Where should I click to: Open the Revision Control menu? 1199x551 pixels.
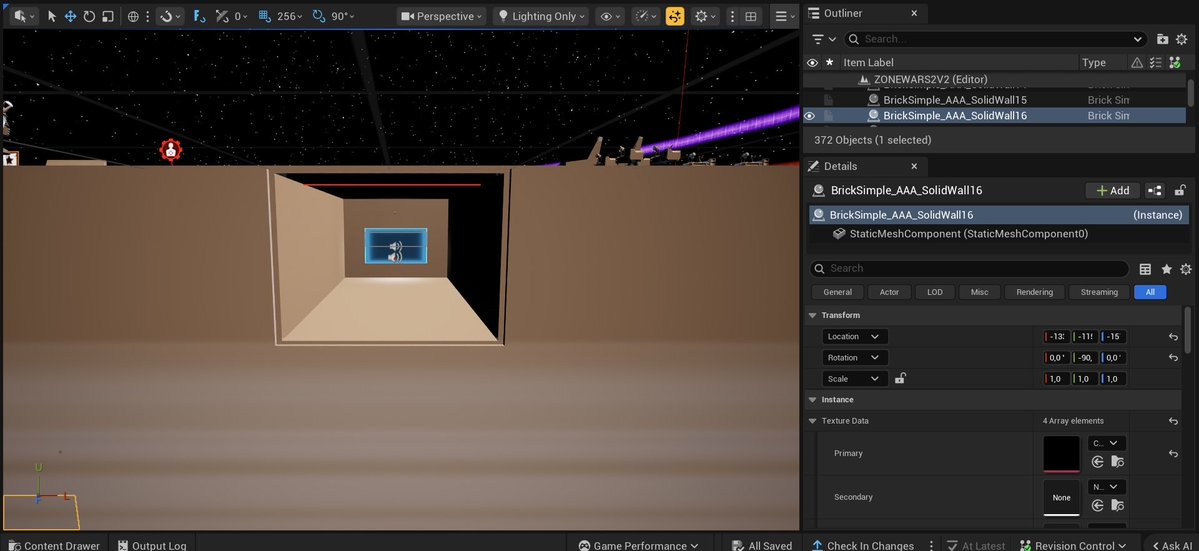[1072, 546]
